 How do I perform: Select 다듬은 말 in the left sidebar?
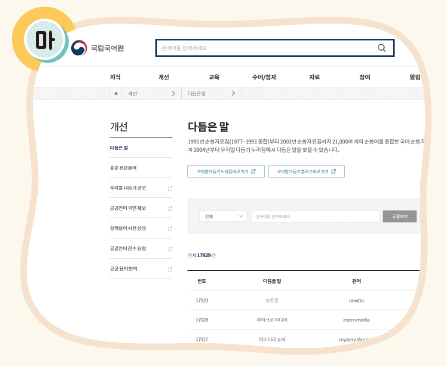click(119, 148)
